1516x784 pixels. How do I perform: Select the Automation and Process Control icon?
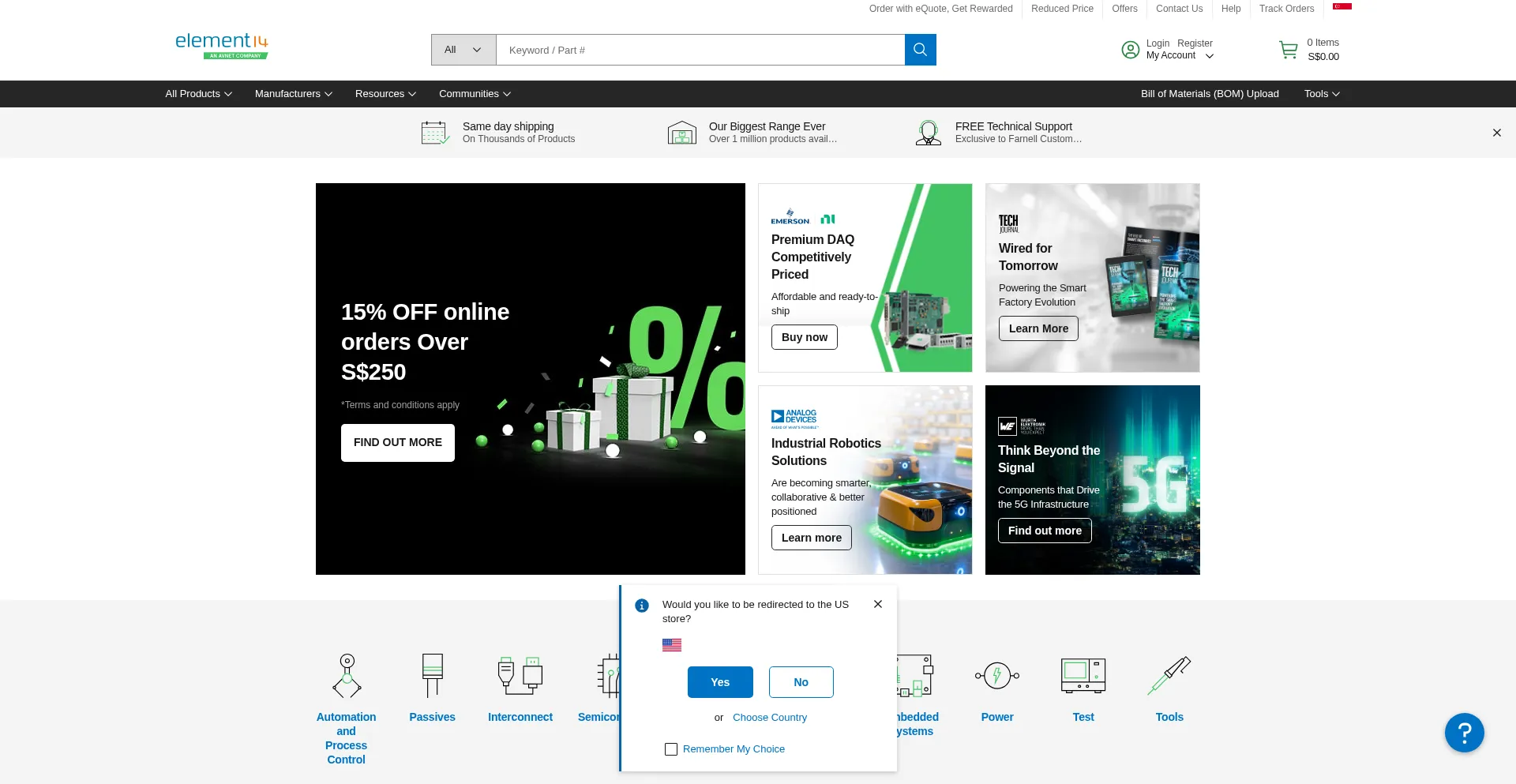pos(347,675)
